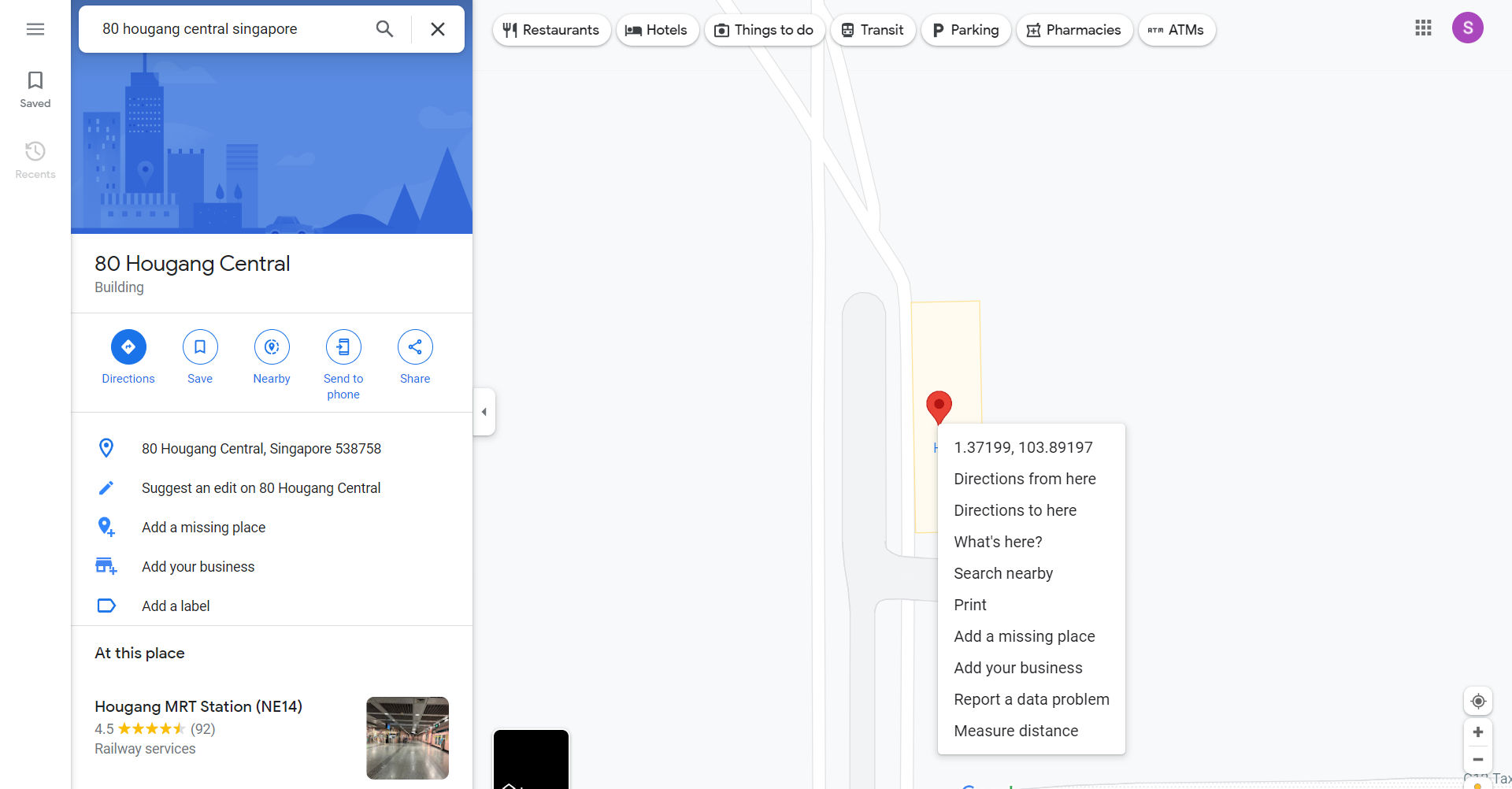Filter map by ATMs
Screen dimensions: 1512x789
coord(1177,30)
